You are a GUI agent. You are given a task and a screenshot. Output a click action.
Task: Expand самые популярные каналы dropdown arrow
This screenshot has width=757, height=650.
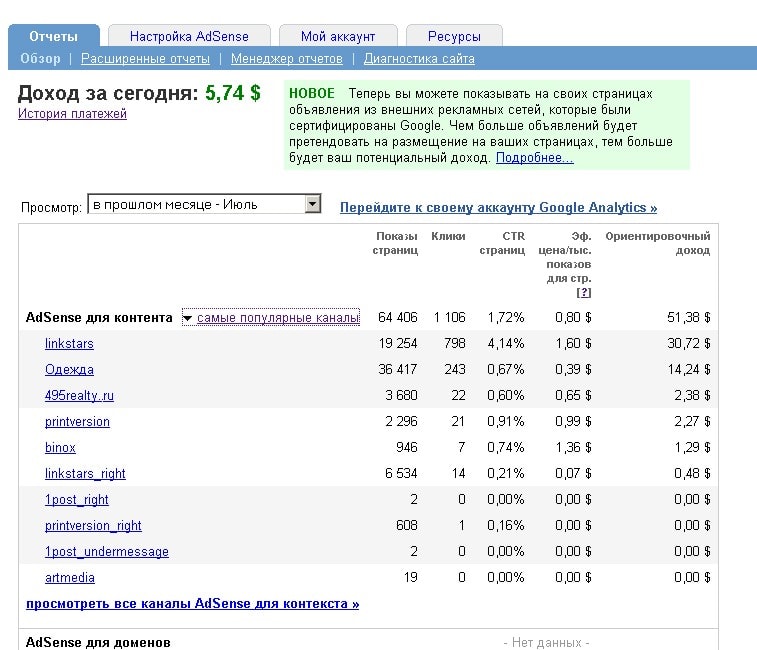point(187,318)
